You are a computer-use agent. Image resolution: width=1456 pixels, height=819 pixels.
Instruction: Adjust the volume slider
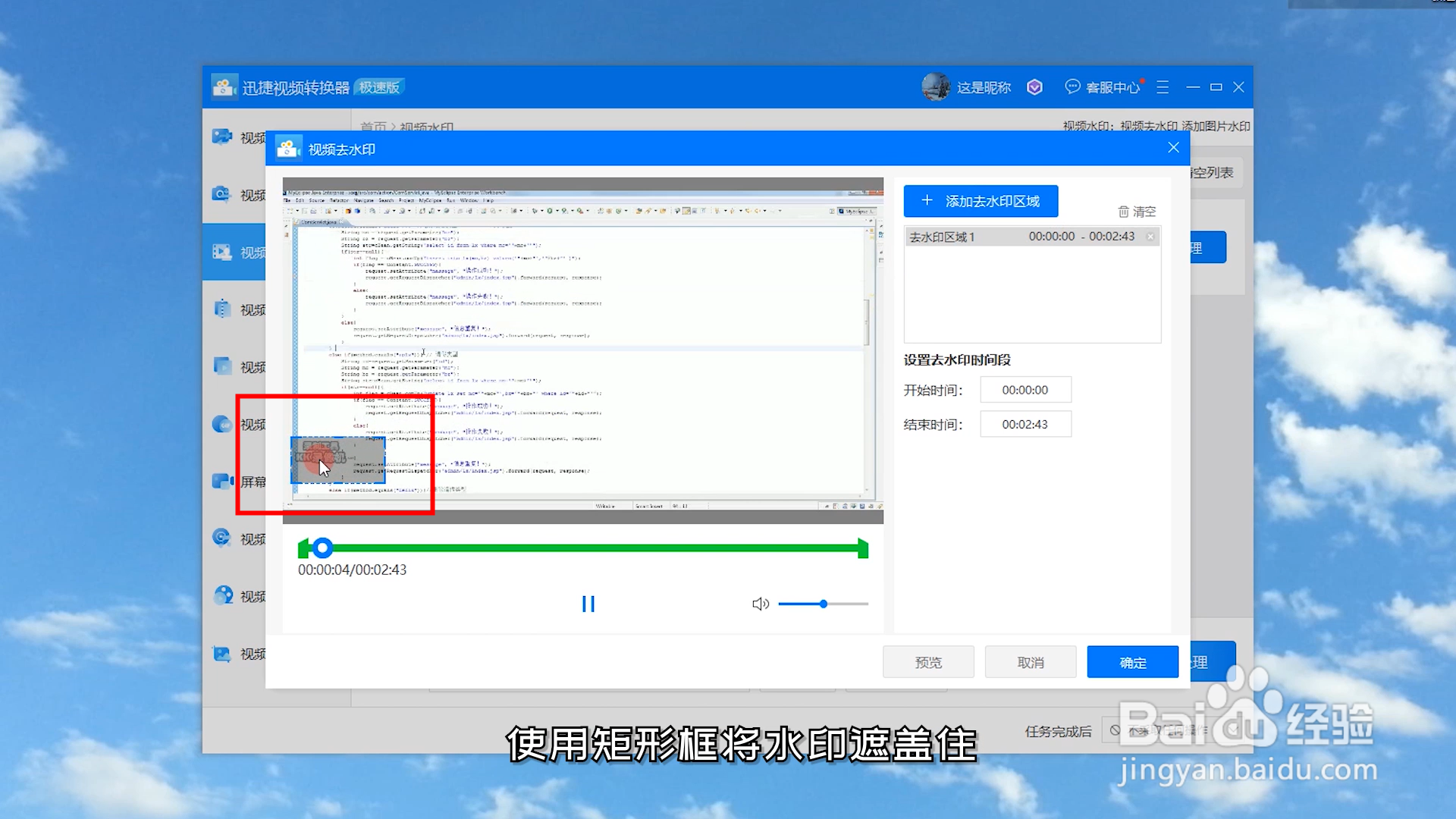[823, 604]
